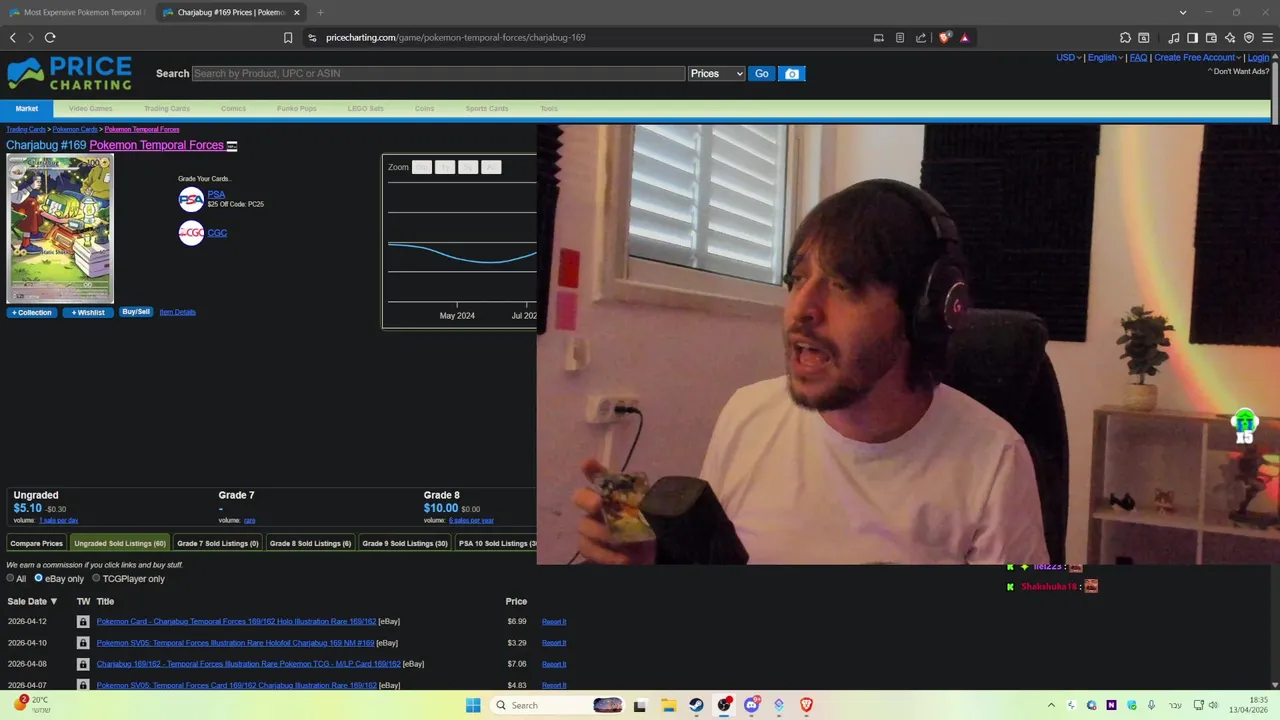This screenshot has height=720, width=1280.
Task: Open the Brave browser taskbar icon
Action: pyautogui.click(x=806, y=705)
